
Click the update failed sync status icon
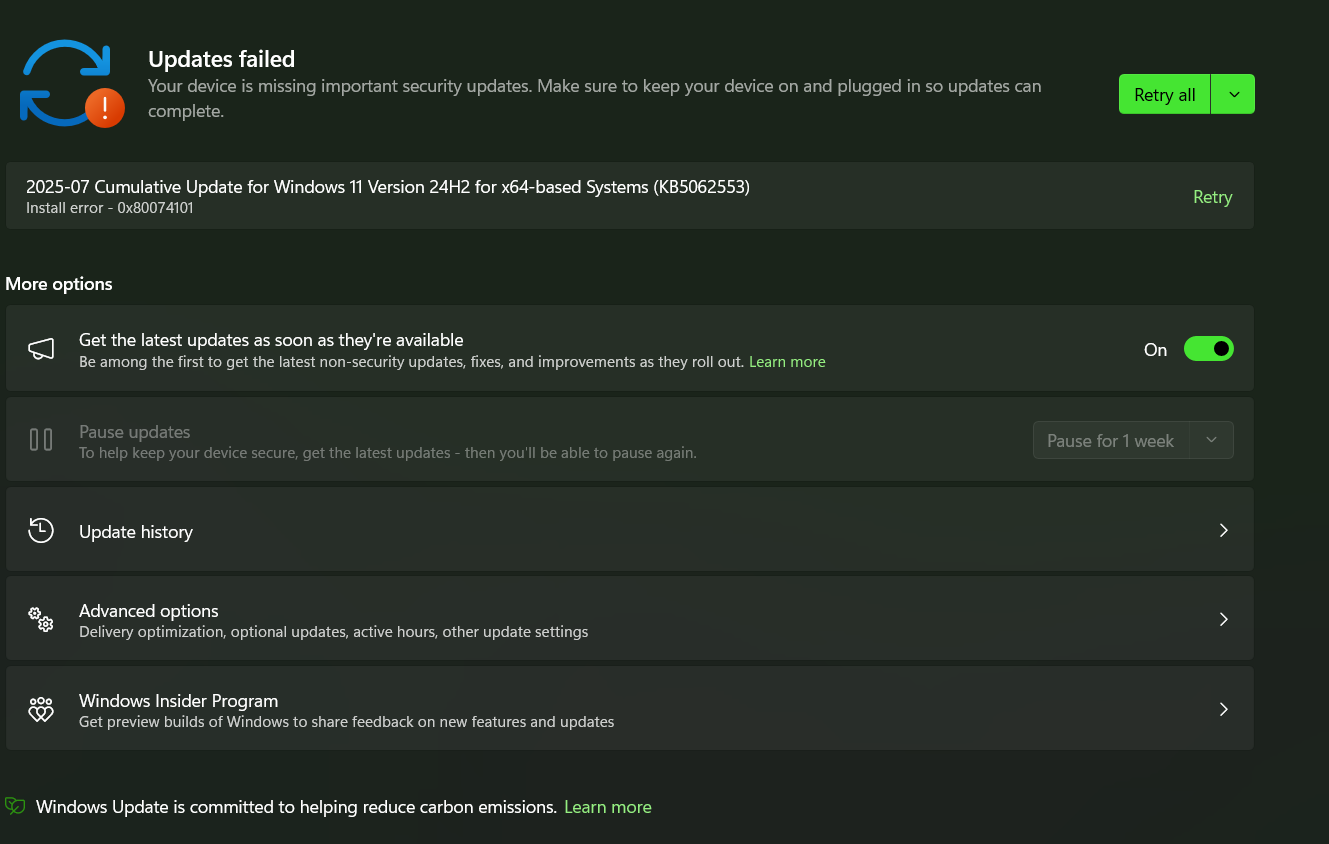(x=70, y=84)
